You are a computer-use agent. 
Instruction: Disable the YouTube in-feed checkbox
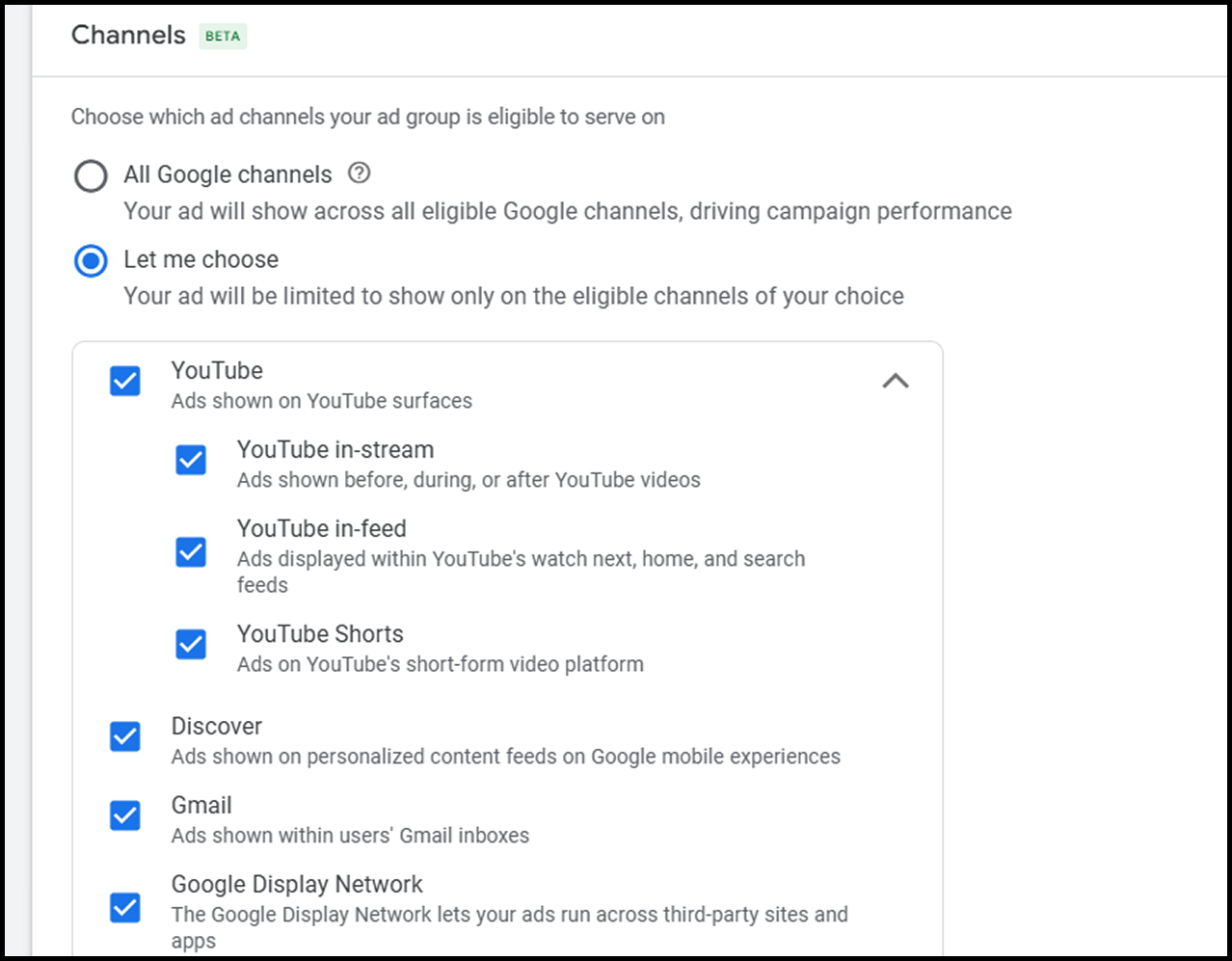191,552
